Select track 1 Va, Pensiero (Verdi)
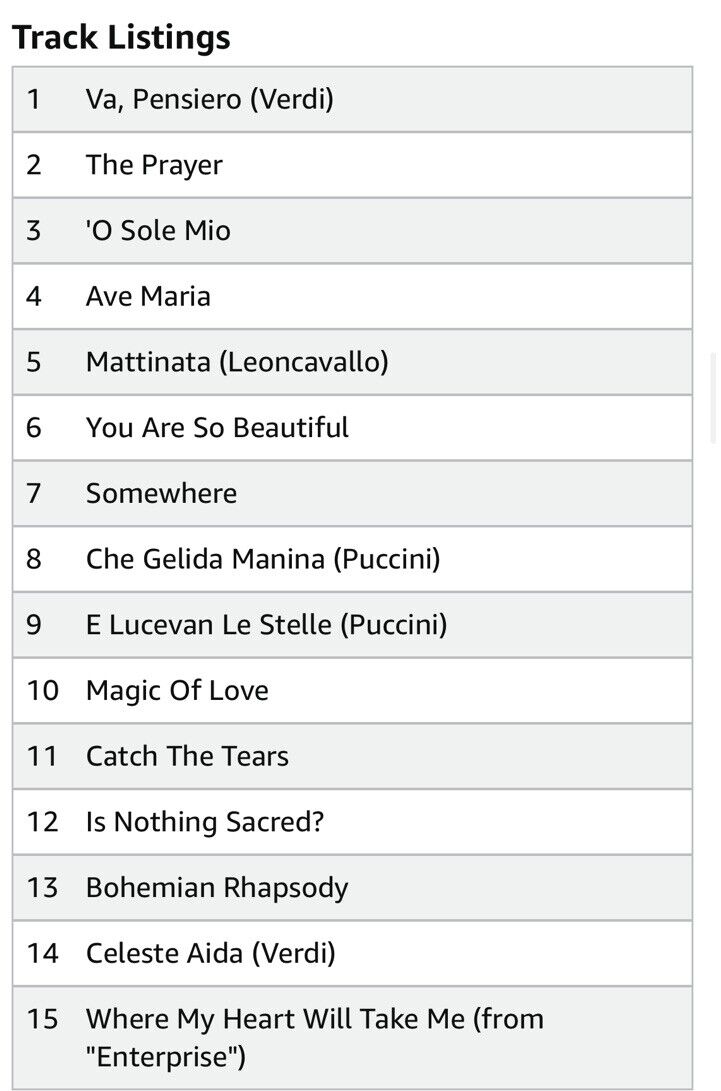 (352, 99)
